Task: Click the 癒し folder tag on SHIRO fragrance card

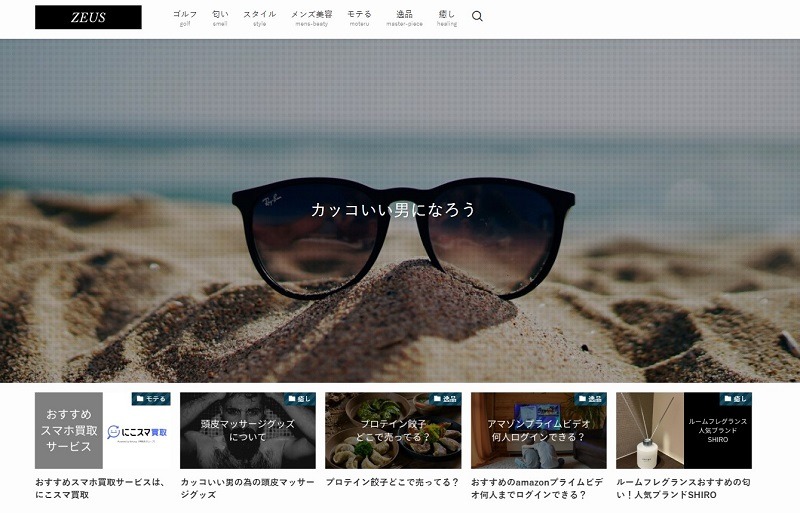Action: point(735,399)
